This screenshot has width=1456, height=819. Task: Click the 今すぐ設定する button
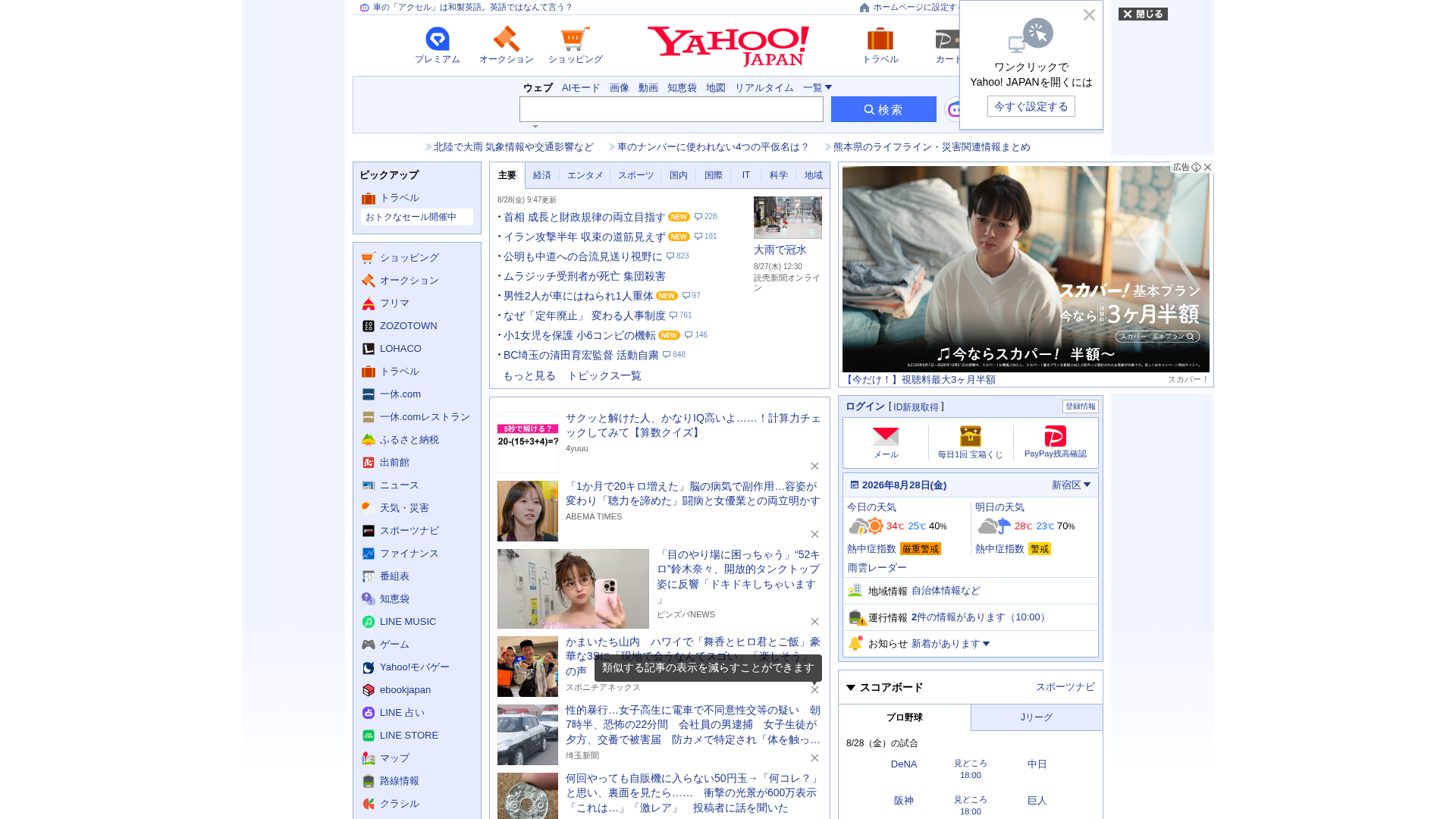pos(1031,106)
